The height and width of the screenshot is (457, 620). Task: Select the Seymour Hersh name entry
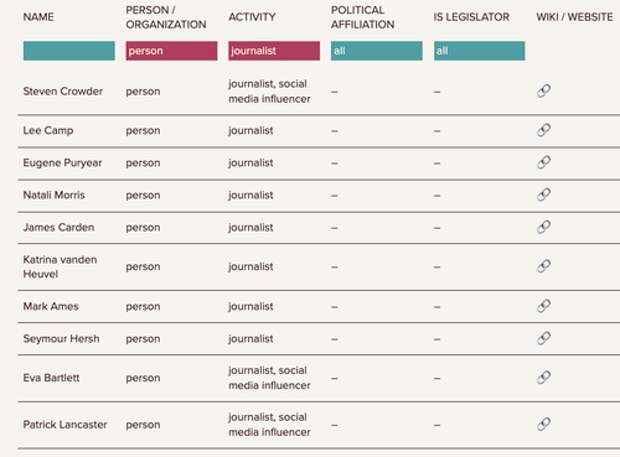point(61,339)
